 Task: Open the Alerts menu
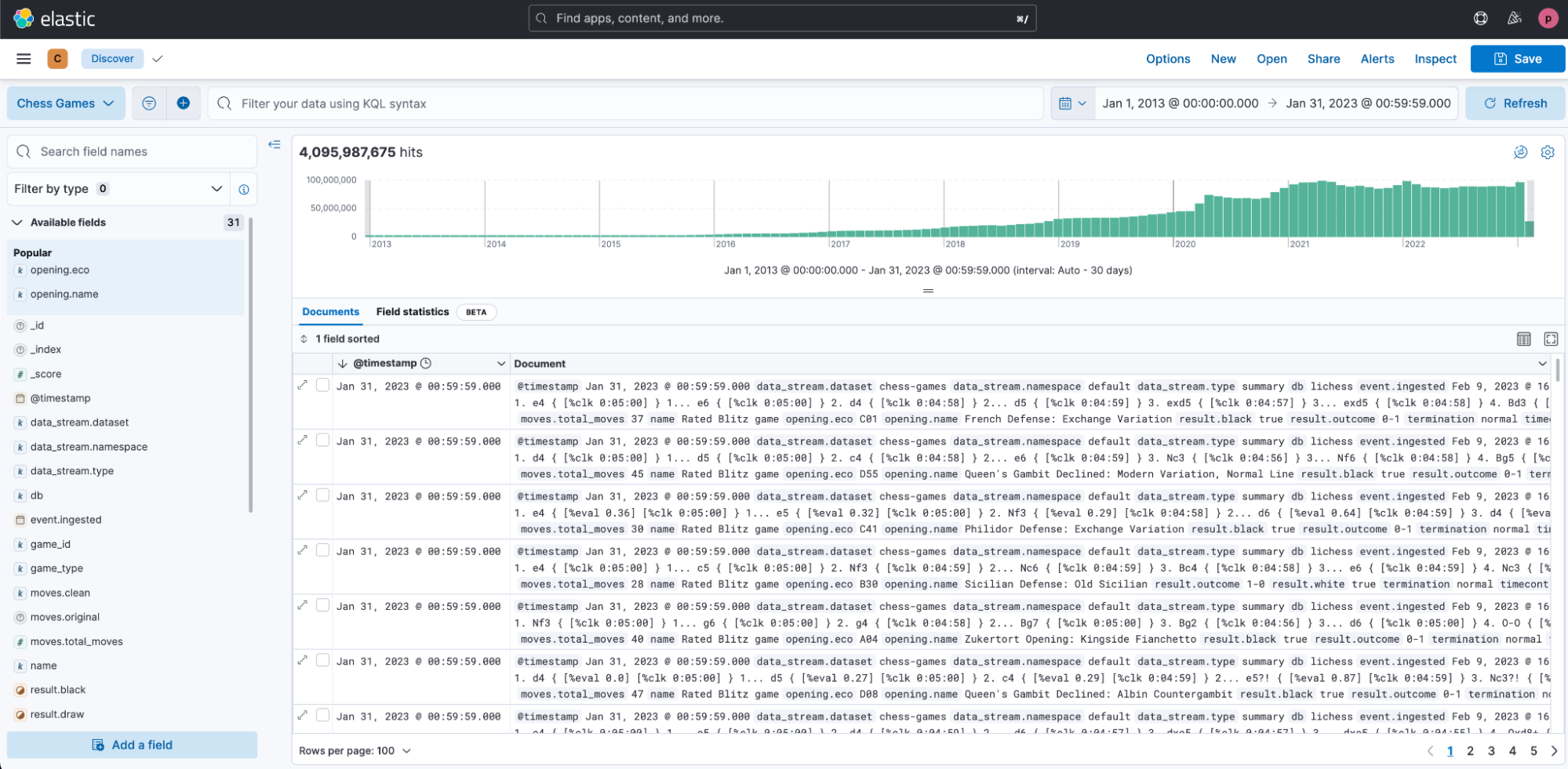[x=1377, y=59]
